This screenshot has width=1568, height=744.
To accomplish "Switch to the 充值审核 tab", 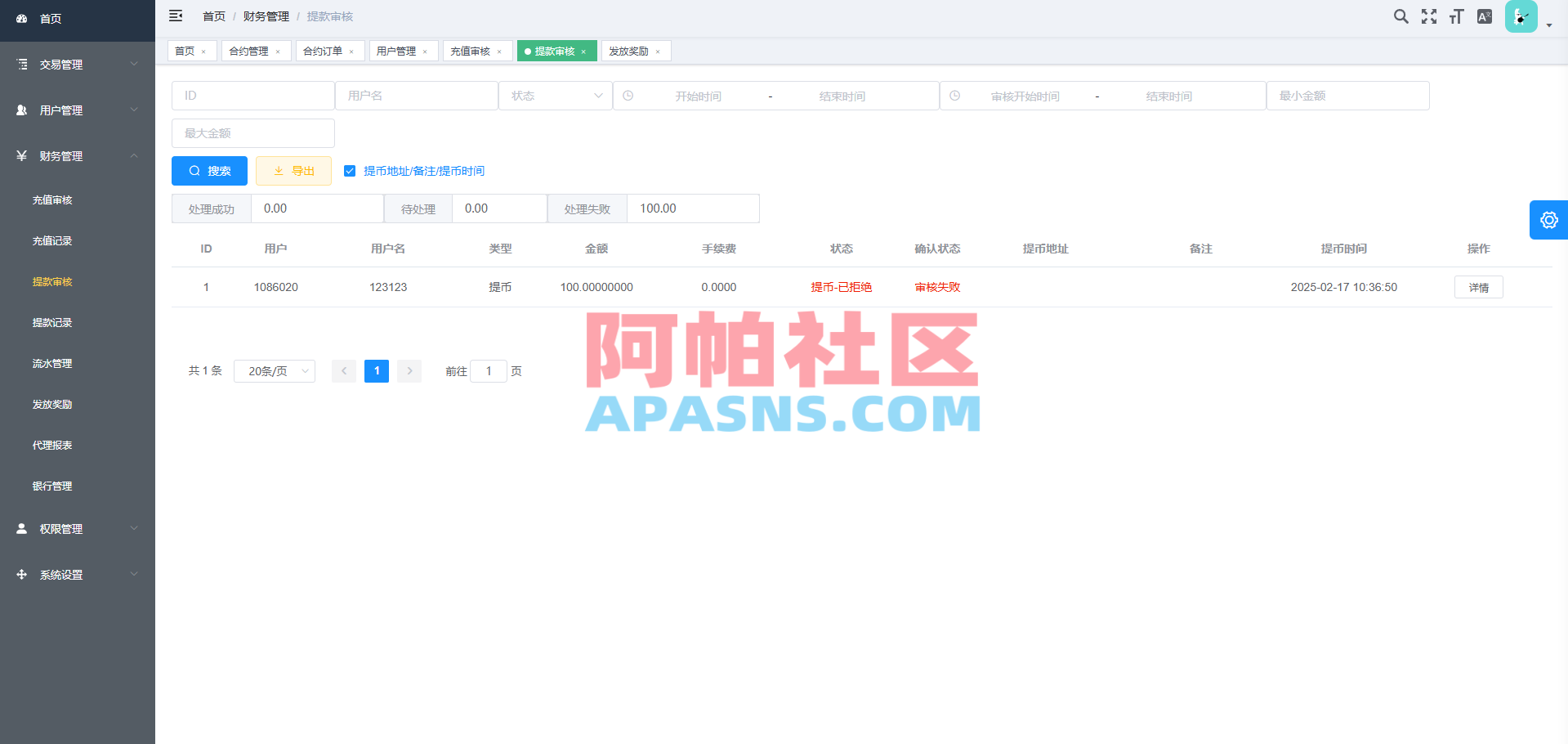I will (x=471, y=51).
